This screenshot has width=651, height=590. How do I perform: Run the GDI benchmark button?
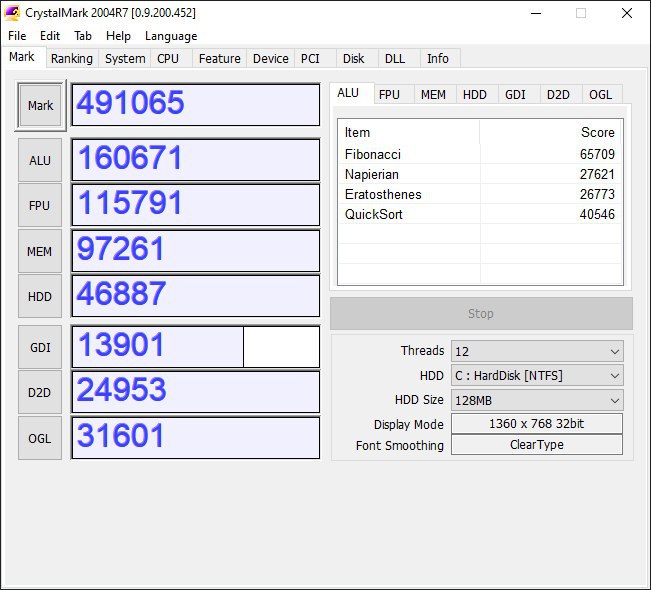[40, 347]
